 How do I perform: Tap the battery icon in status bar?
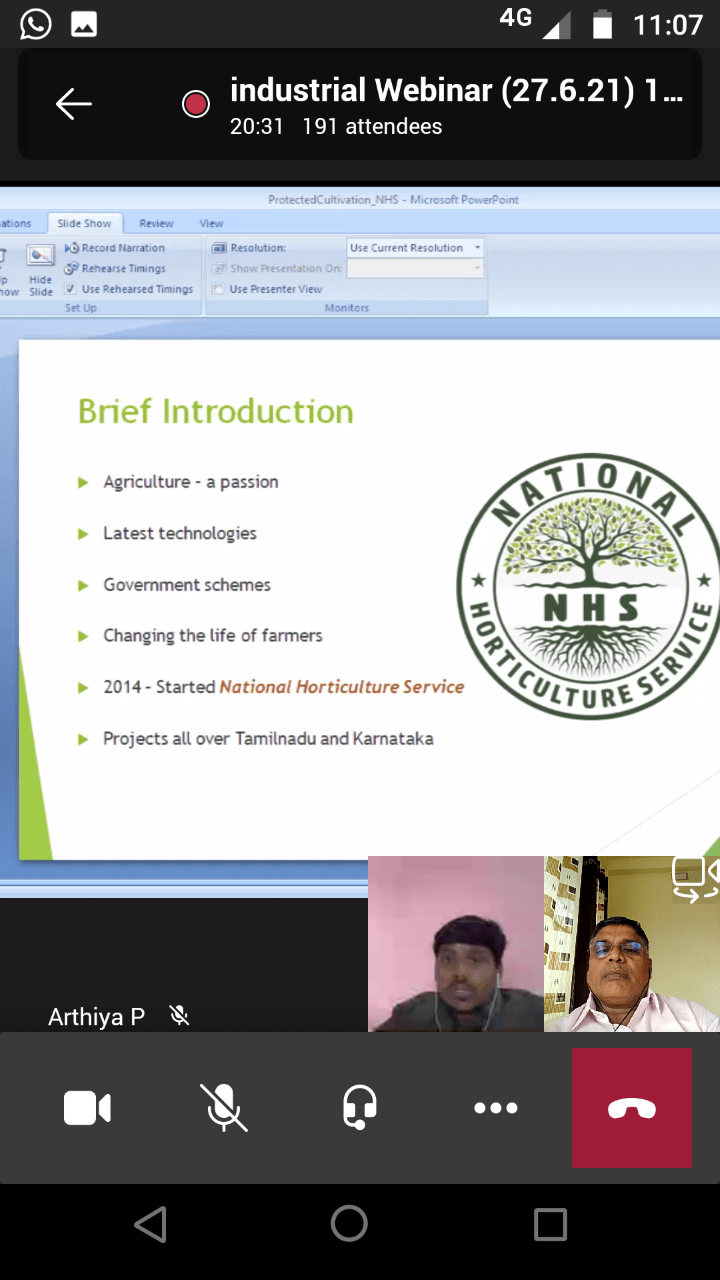coord(602,24)
